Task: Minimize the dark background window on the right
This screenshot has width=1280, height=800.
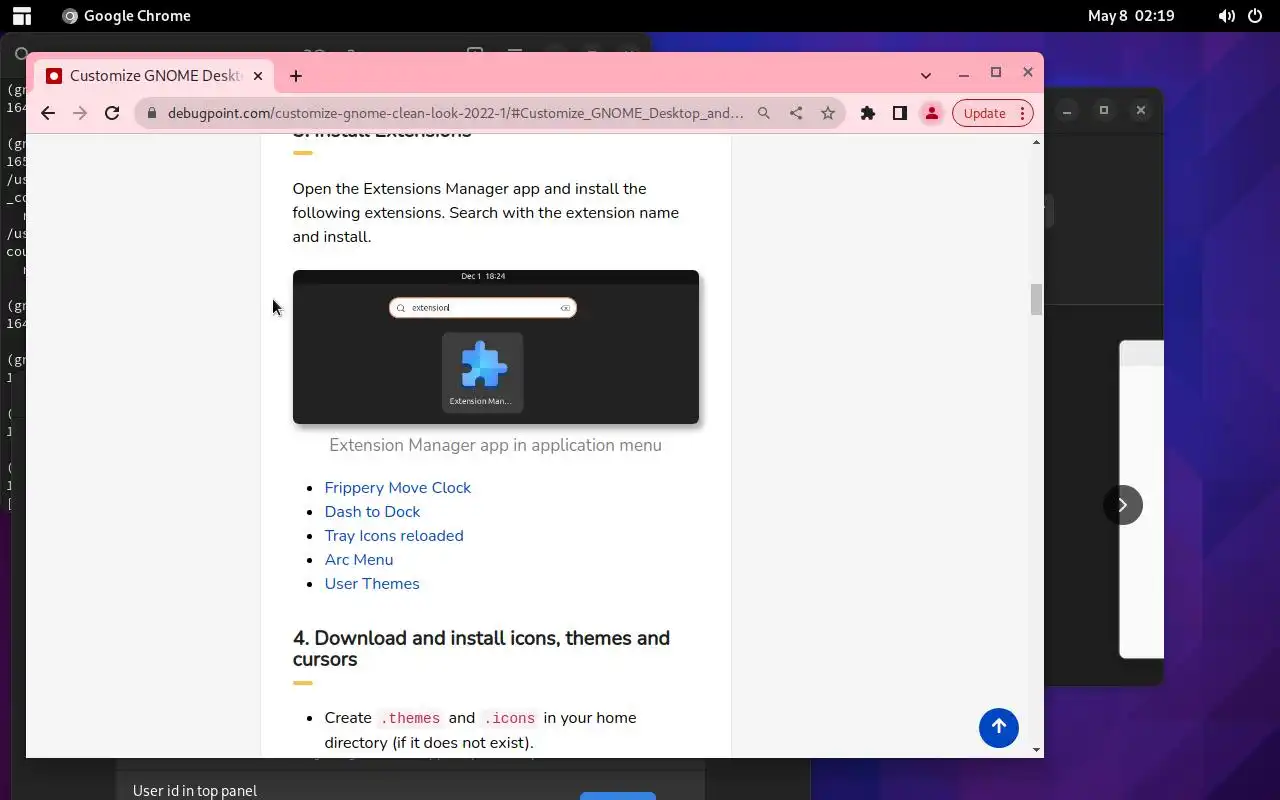Action: tap(1068, 110)
